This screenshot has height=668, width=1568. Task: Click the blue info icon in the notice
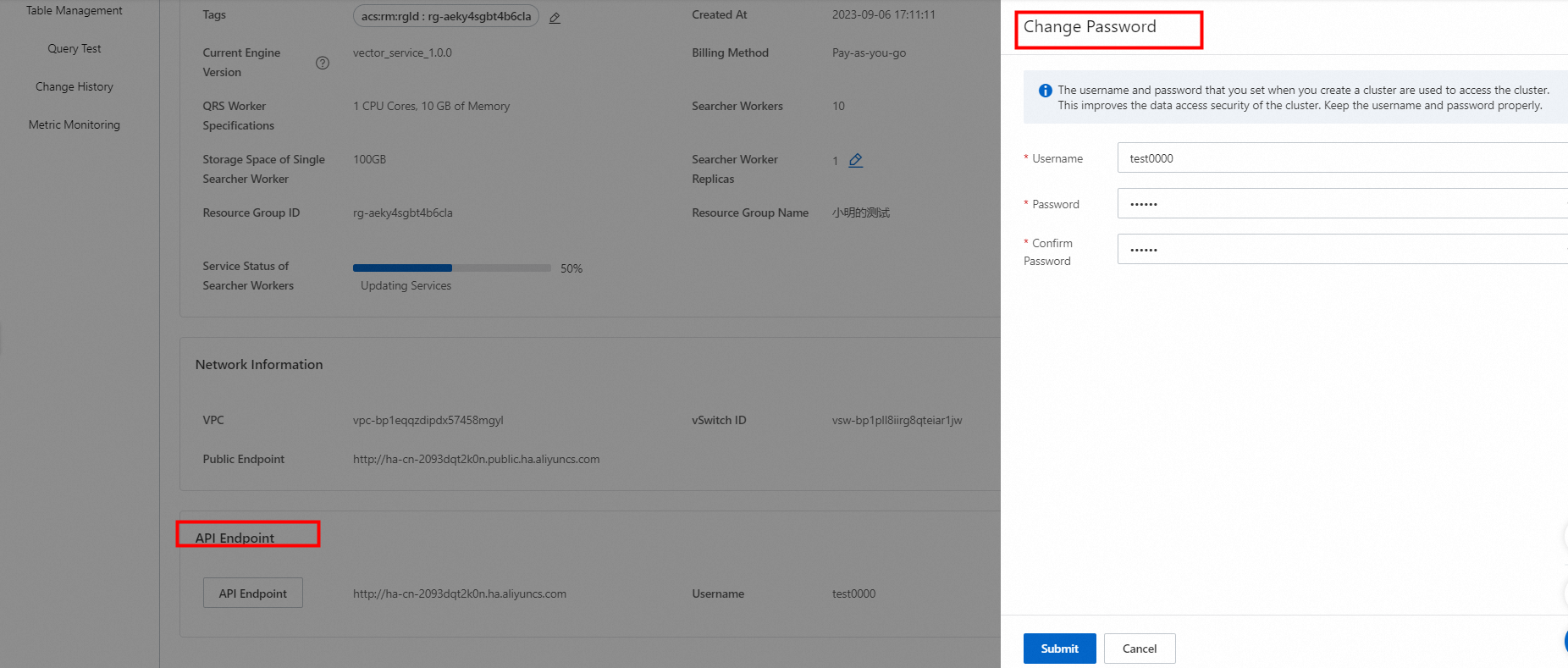coord(1046,91)
